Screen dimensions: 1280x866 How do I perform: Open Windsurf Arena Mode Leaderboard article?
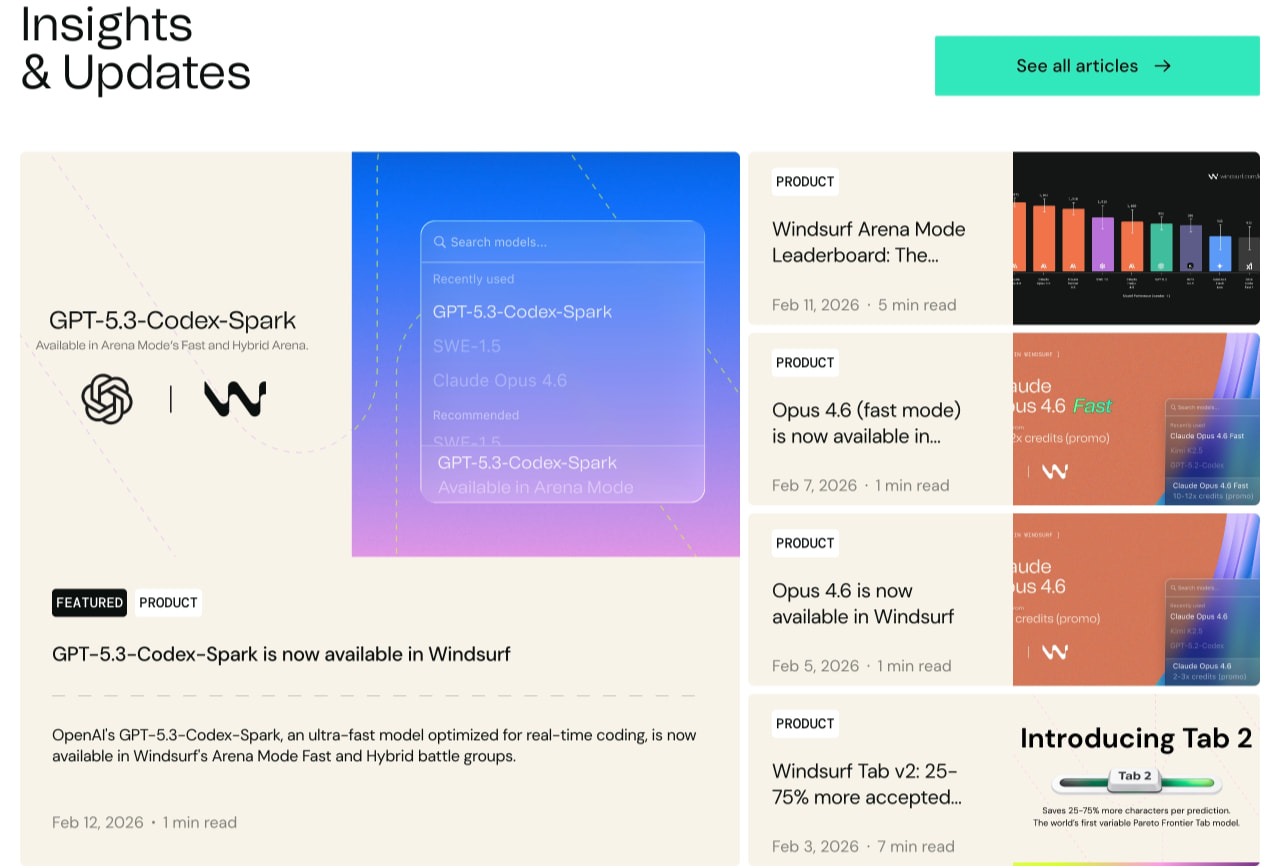869,242
